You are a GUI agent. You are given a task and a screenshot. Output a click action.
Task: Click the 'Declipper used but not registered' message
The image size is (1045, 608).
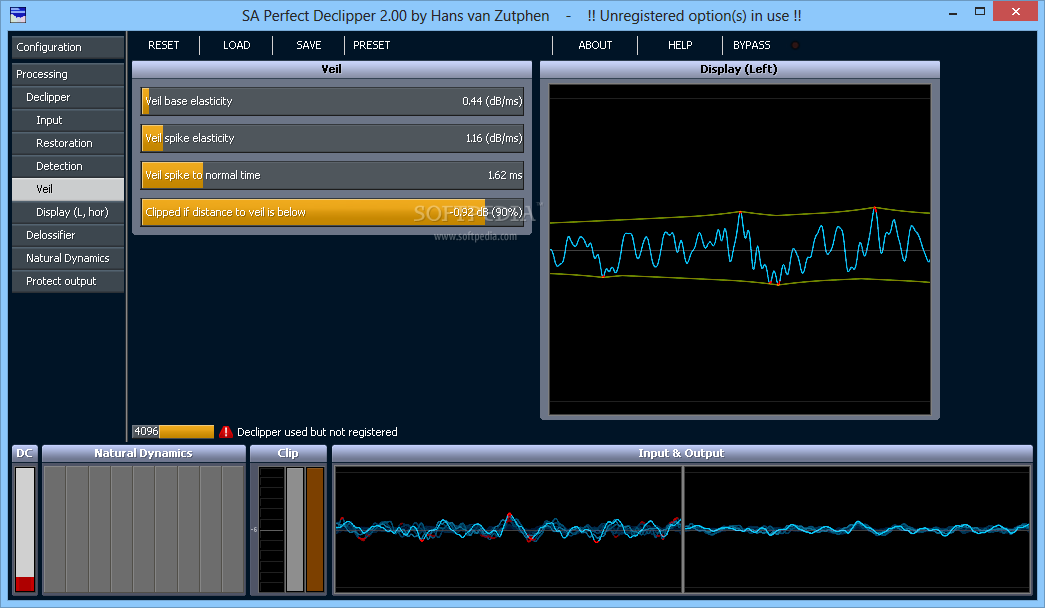[317, 432]
